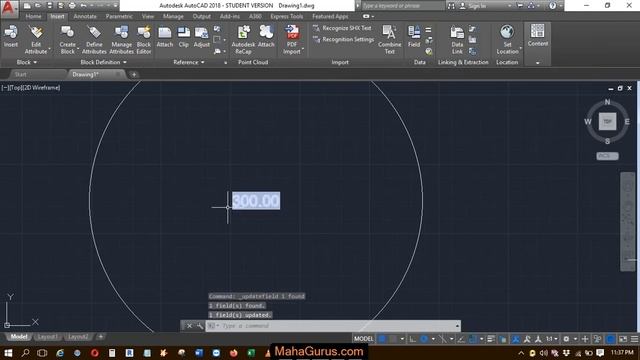Click Attach in the Point Cloud panel
Screen dimensions: 640x360
(266, 37)
